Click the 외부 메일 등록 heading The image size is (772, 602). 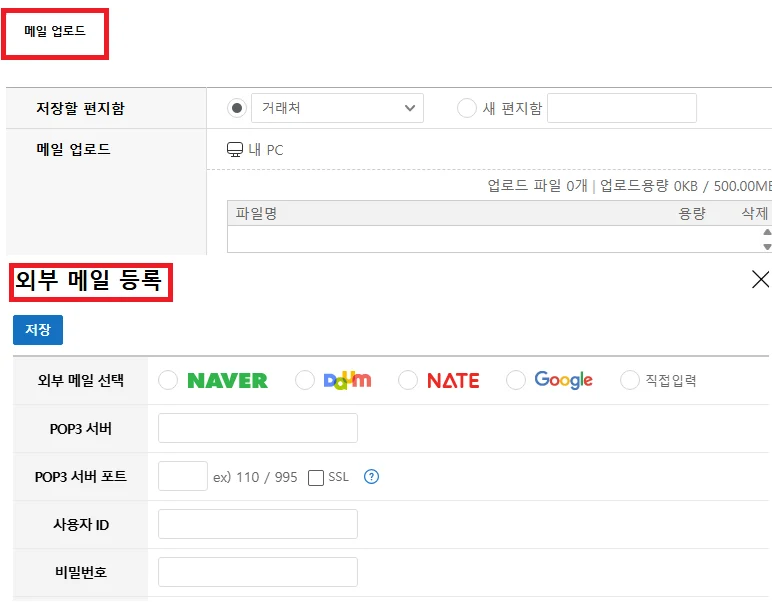[x=90, y=281]
